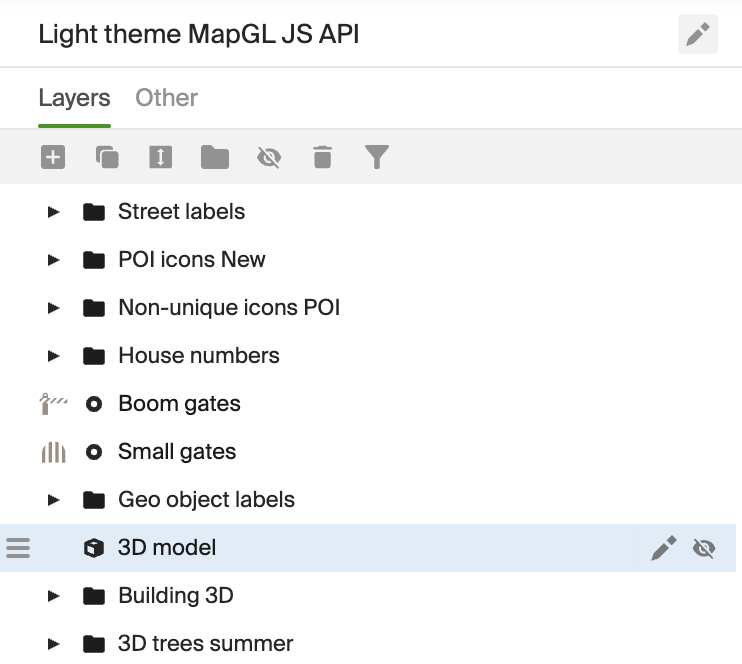This screenshot has width=742, height=664.
Task: Select the Small gates layer
Action: (177, 452)
